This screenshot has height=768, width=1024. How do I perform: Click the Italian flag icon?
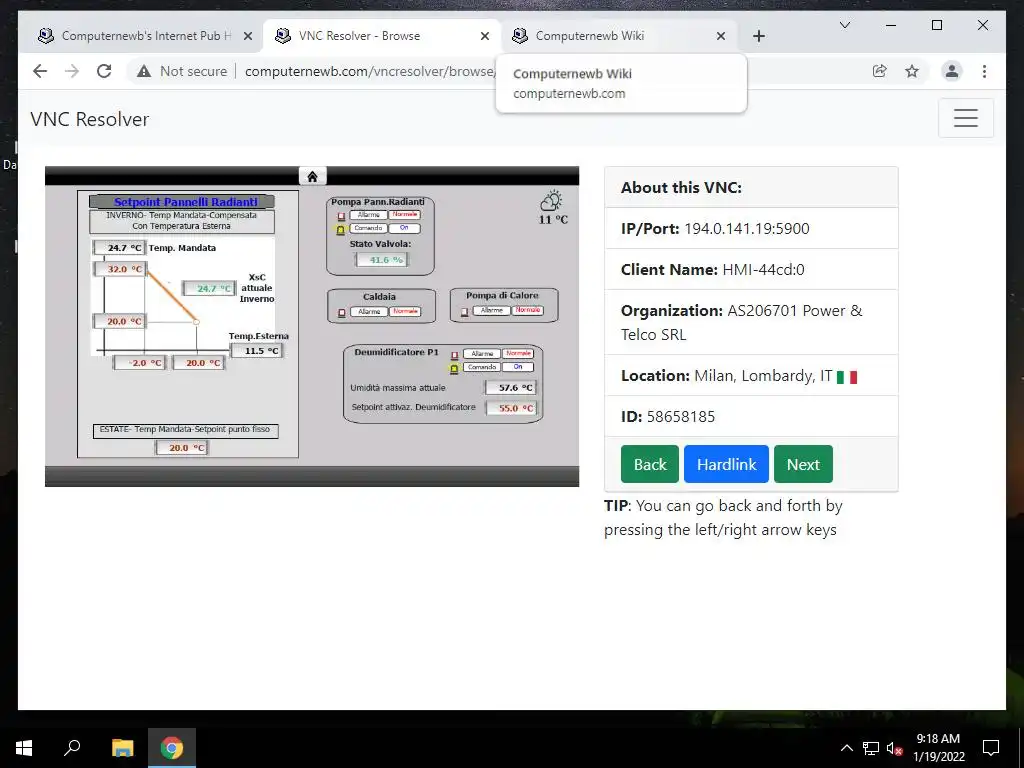(x=847, y=377)
